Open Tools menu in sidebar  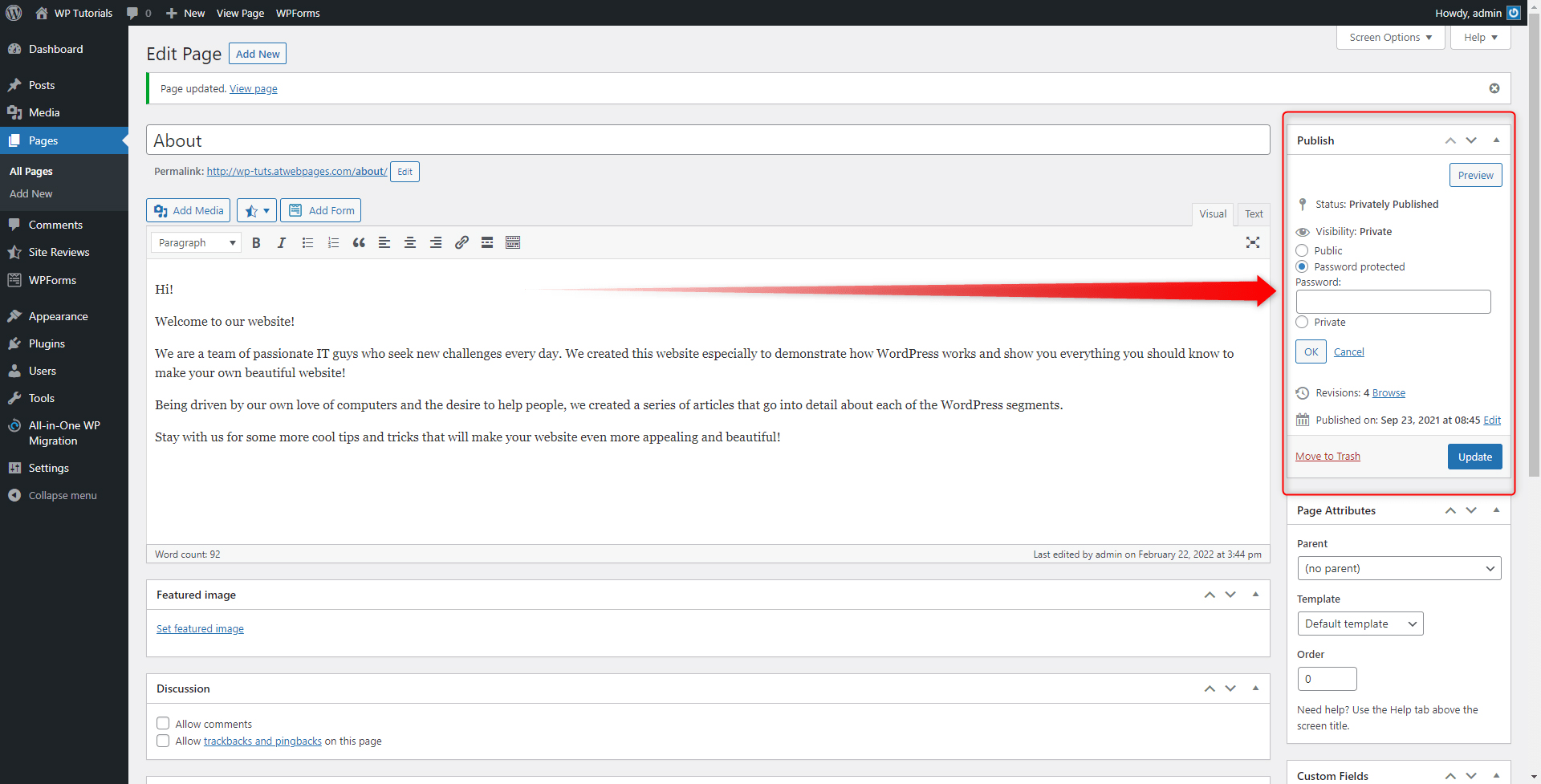[x=64, y=398]
